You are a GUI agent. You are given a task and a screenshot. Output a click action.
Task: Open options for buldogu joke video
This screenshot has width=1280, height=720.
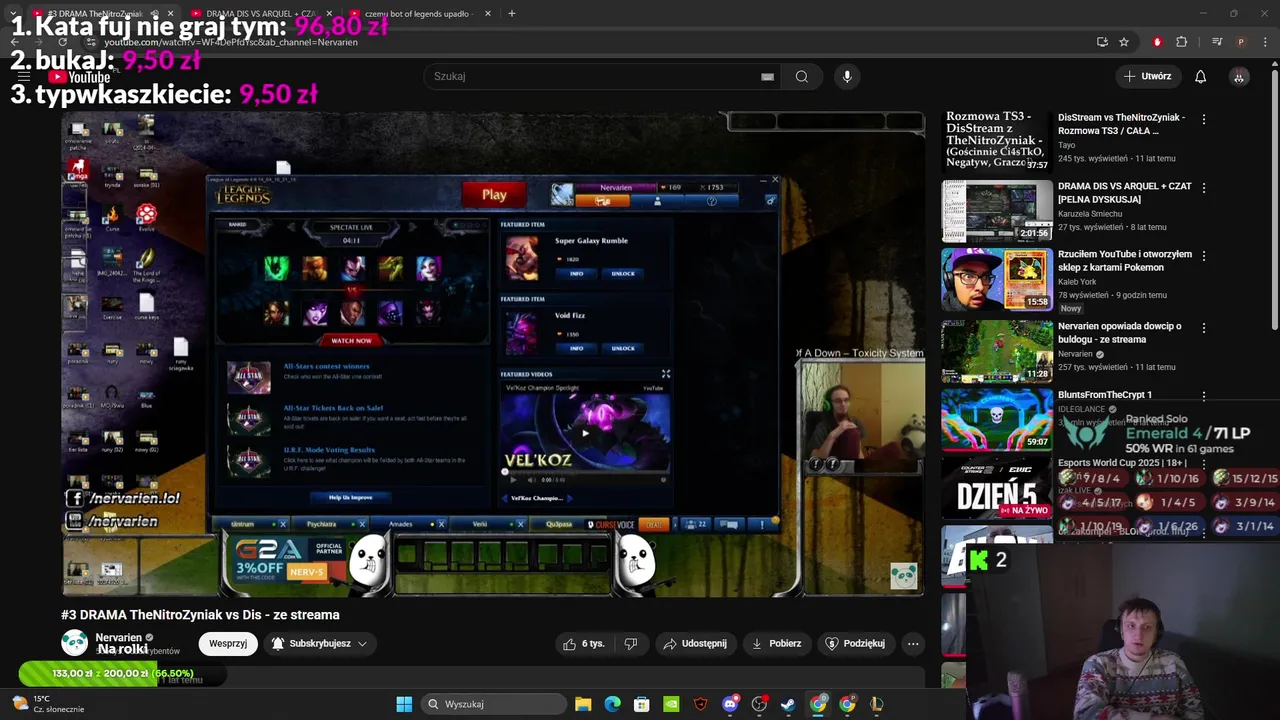coord(1204,327)
